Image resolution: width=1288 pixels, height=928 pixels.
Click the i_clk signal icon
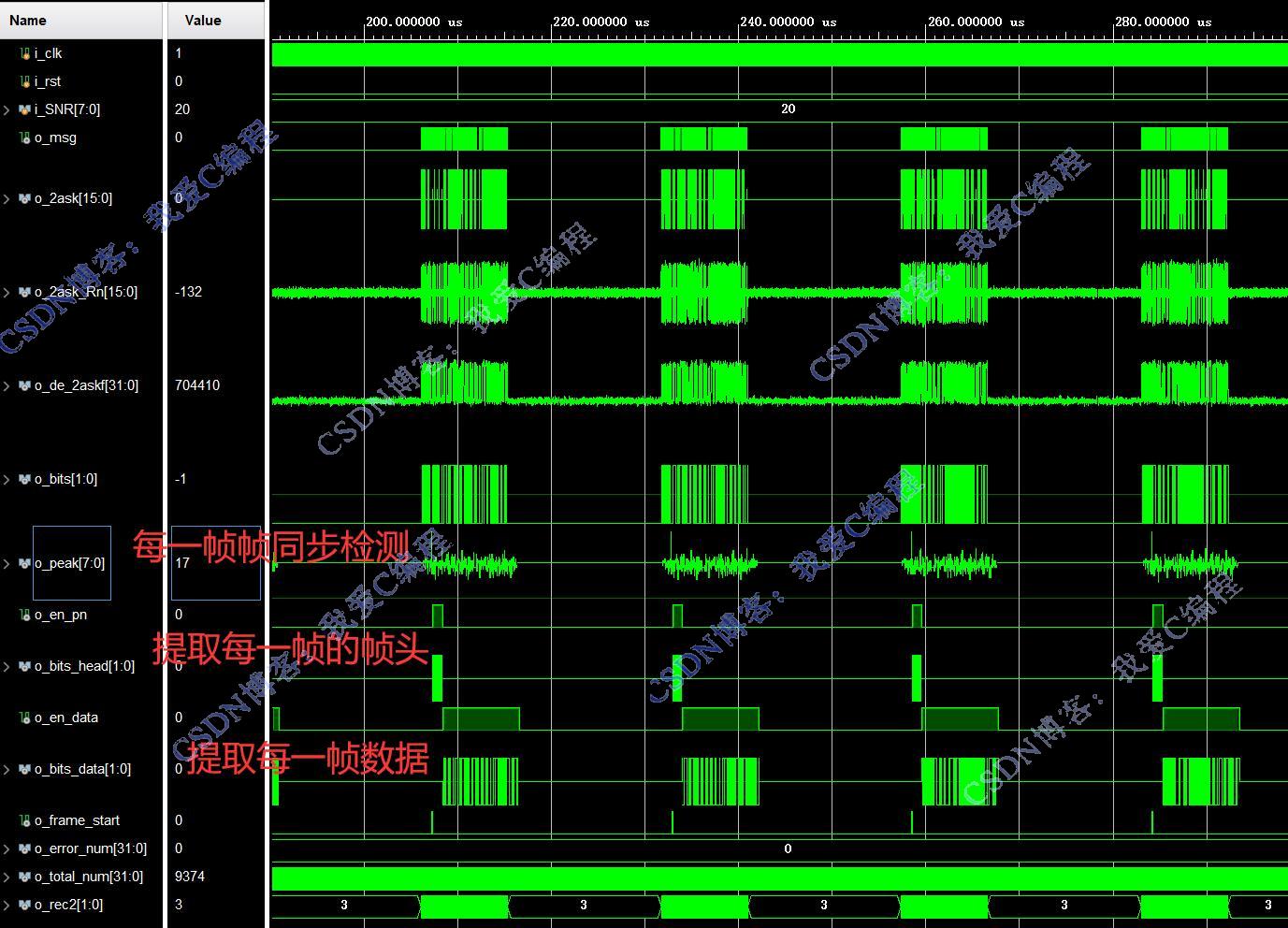pos(25,53)
